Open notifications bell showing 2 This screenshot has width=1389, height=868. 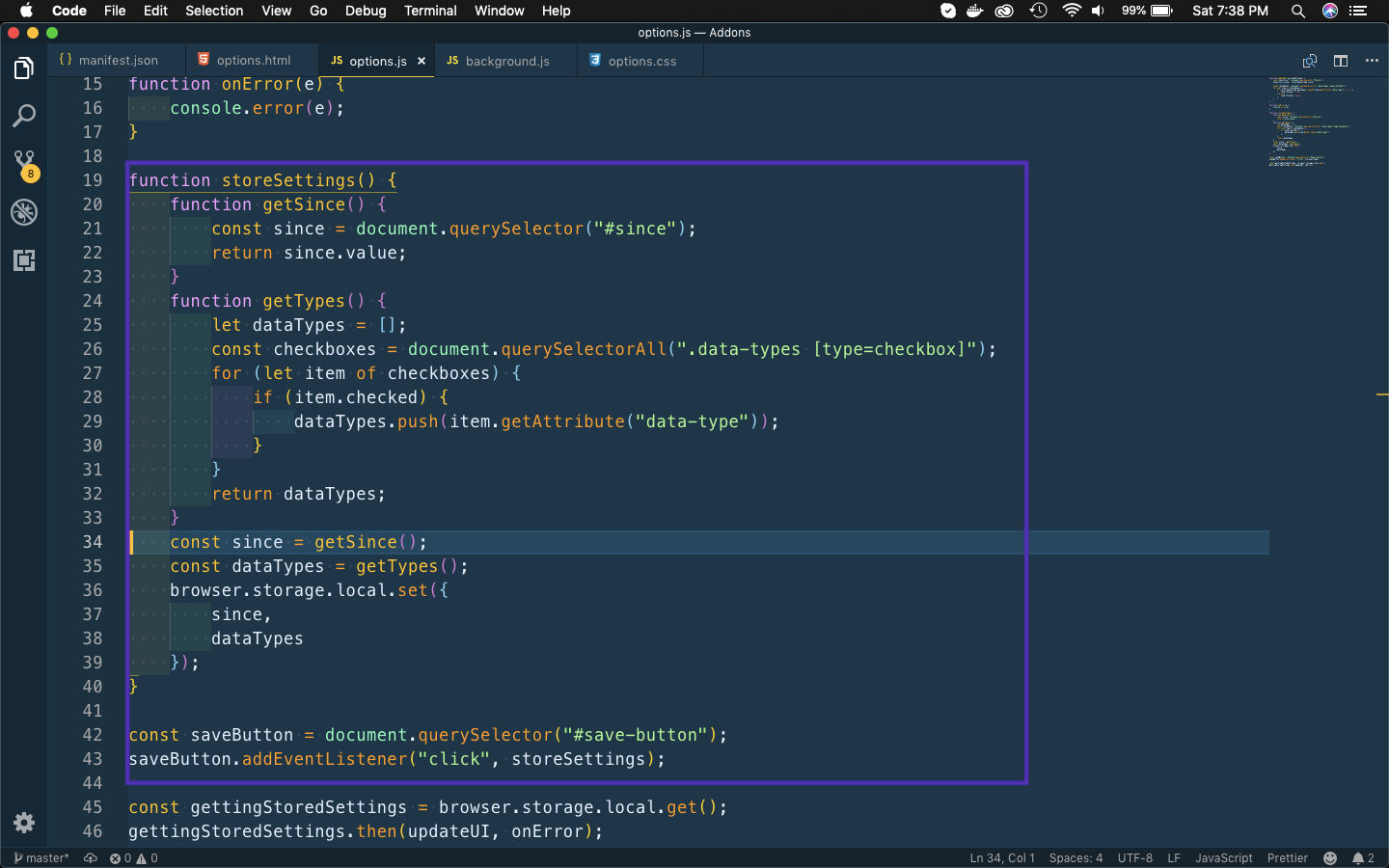(1363, 858)
